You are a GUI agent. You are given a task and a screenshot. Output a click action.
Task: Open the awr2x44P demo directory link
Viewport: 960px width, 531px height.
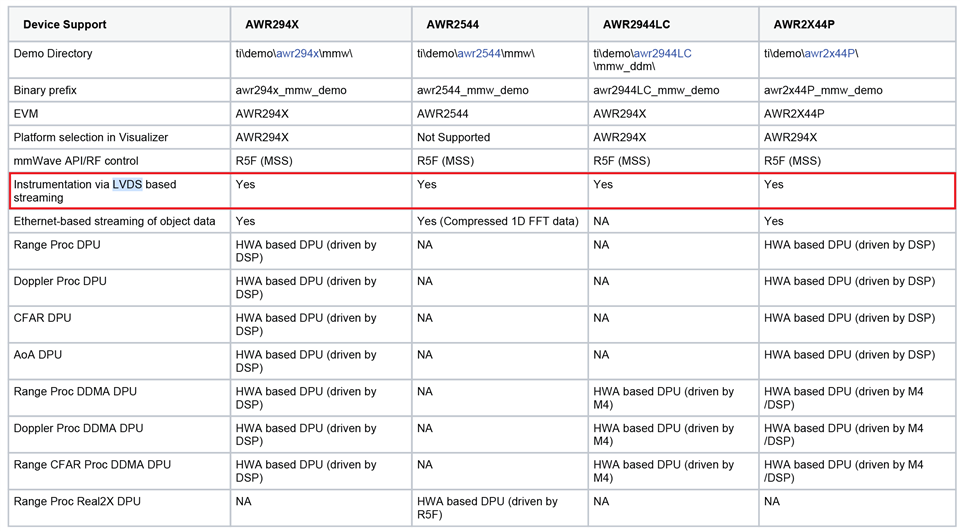830,53
